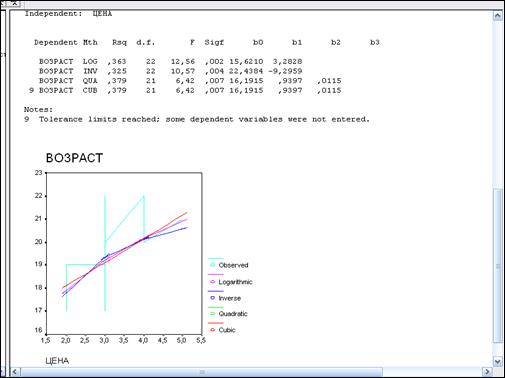Click the QUA row in the results table
The height and width of the screenshot is (378, 505).
[190, 81]
